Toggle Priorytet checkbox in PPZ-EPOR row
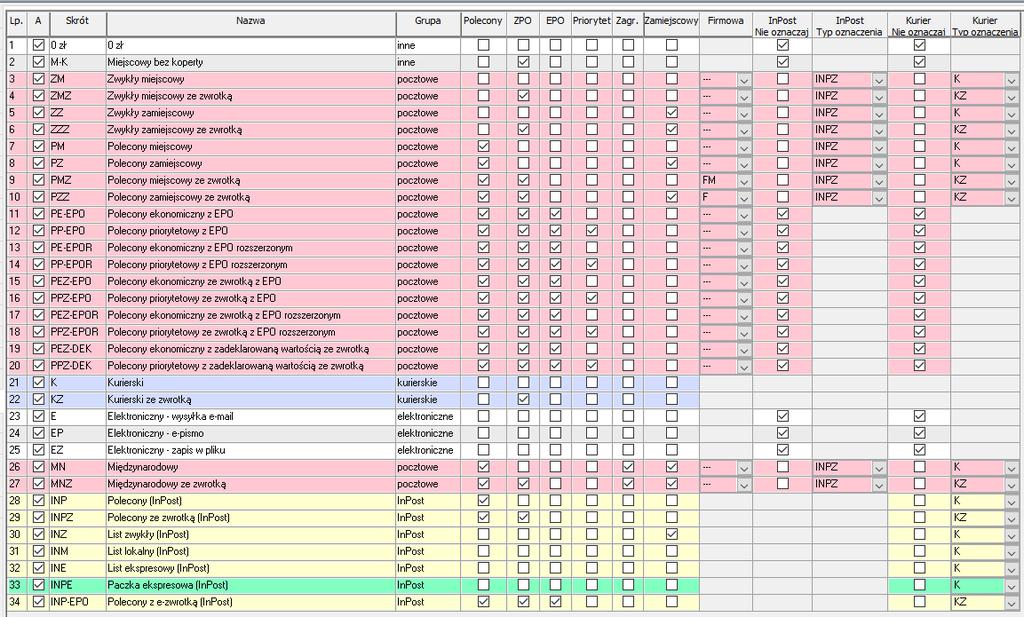 (x=592, y=332)
